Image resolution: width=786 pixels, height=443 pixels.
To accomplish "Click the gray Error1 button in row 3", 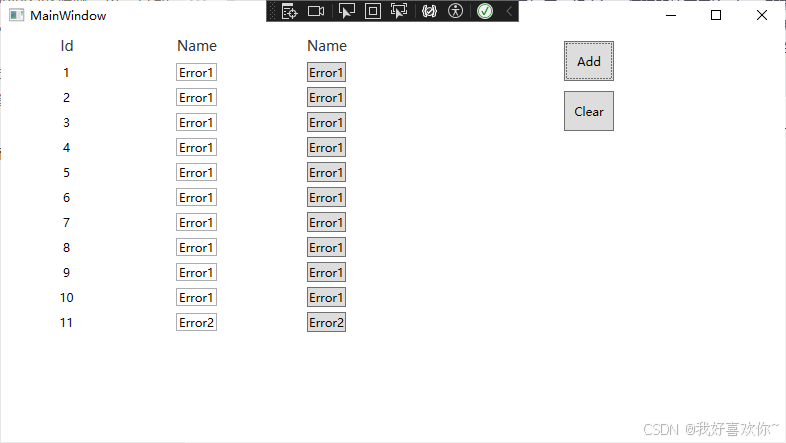I will (x=326, y=123).
